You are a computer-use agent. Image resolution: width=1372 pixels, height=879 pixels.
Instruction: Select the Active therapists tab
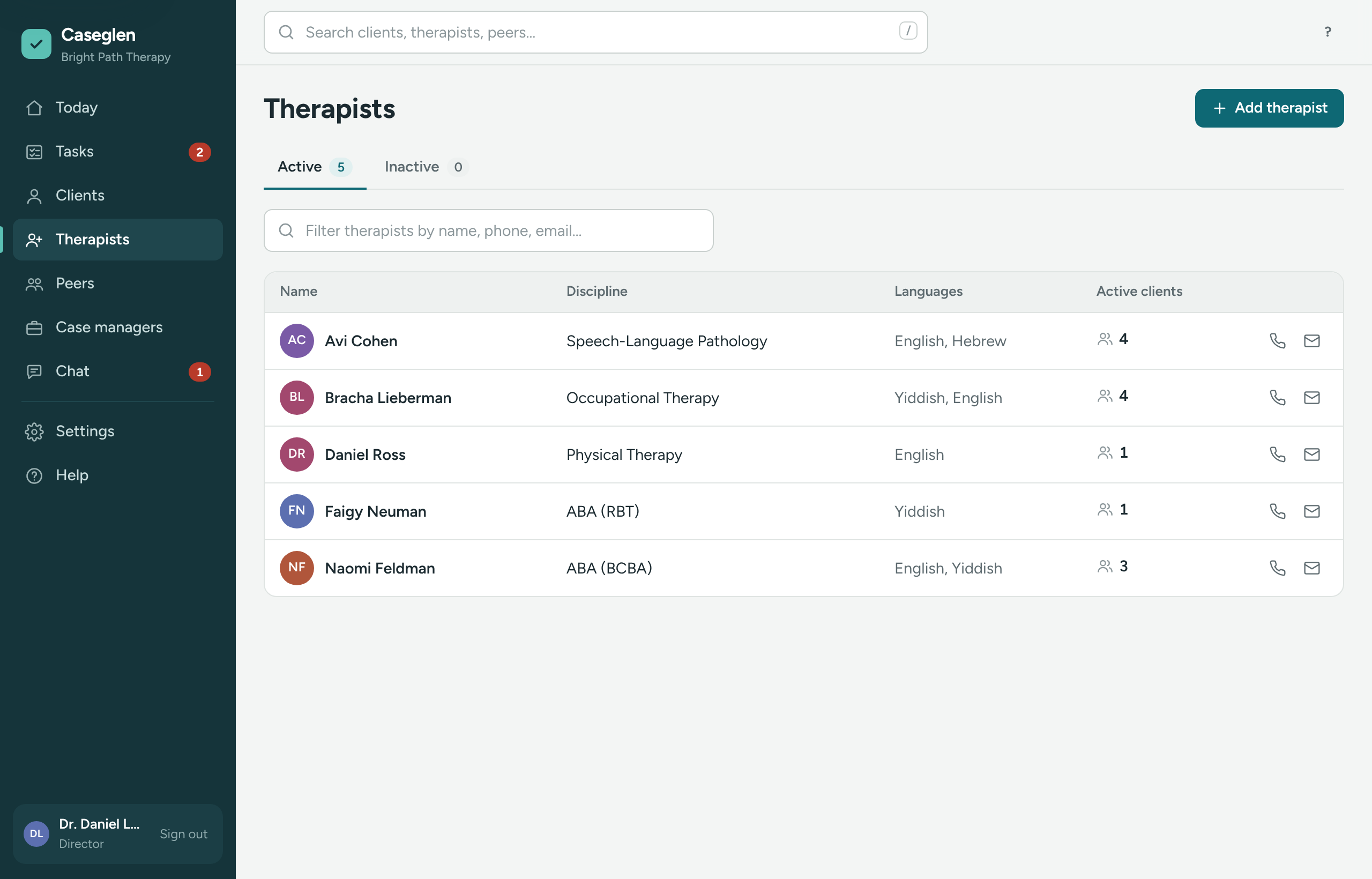[x=315, y=167]
